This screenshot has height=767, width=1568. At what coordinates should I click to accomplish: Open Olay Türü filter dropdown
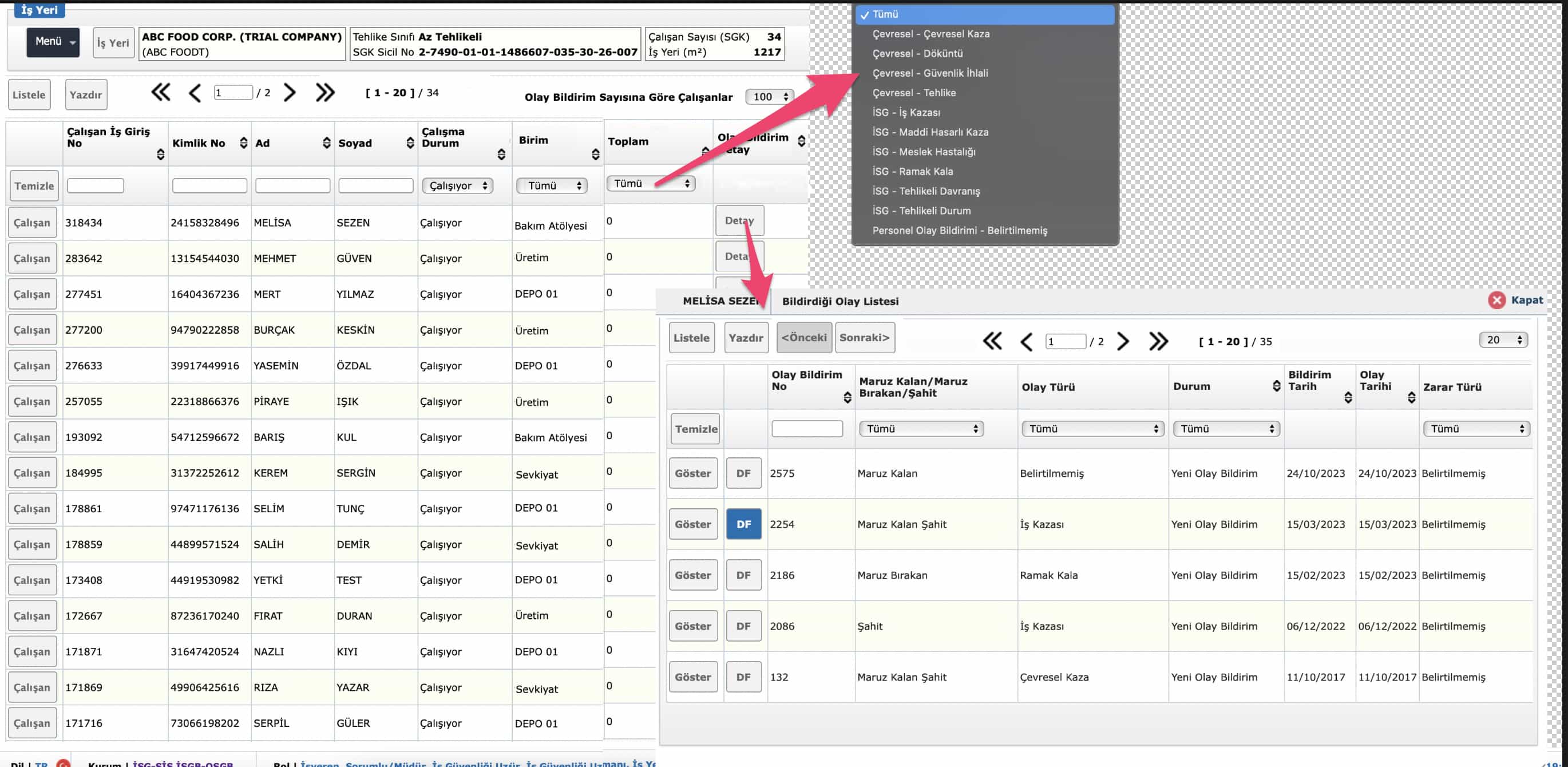pos(1092,429)
